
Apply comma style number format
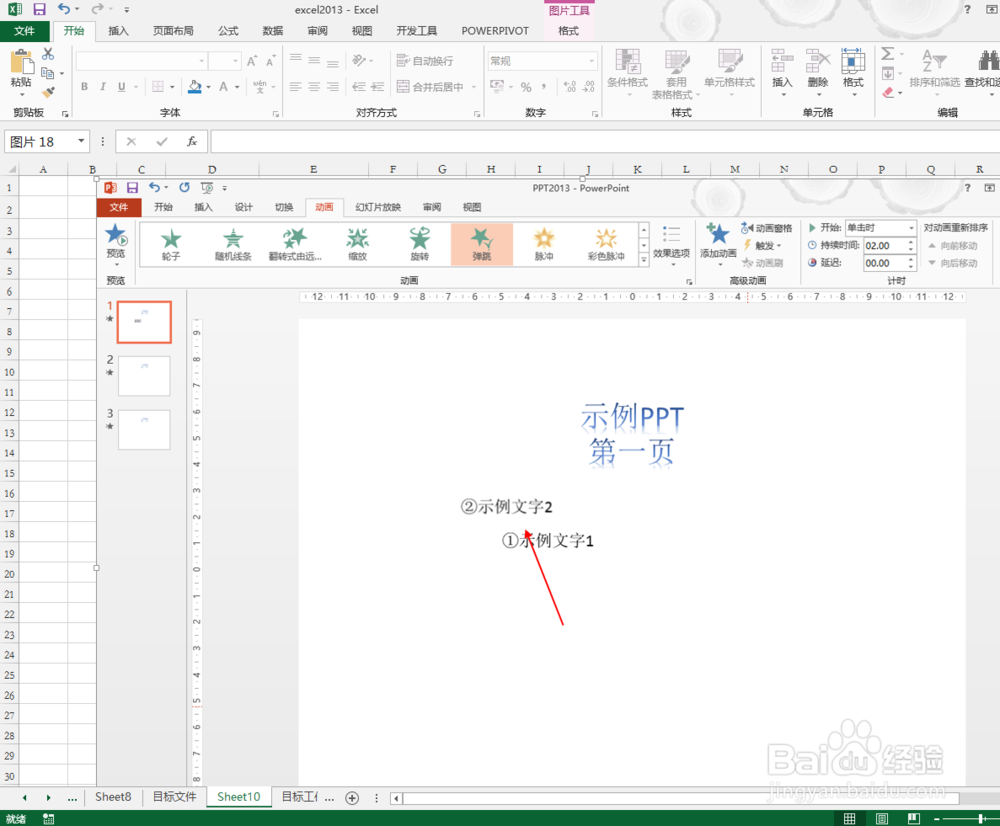tap(544, 87)
